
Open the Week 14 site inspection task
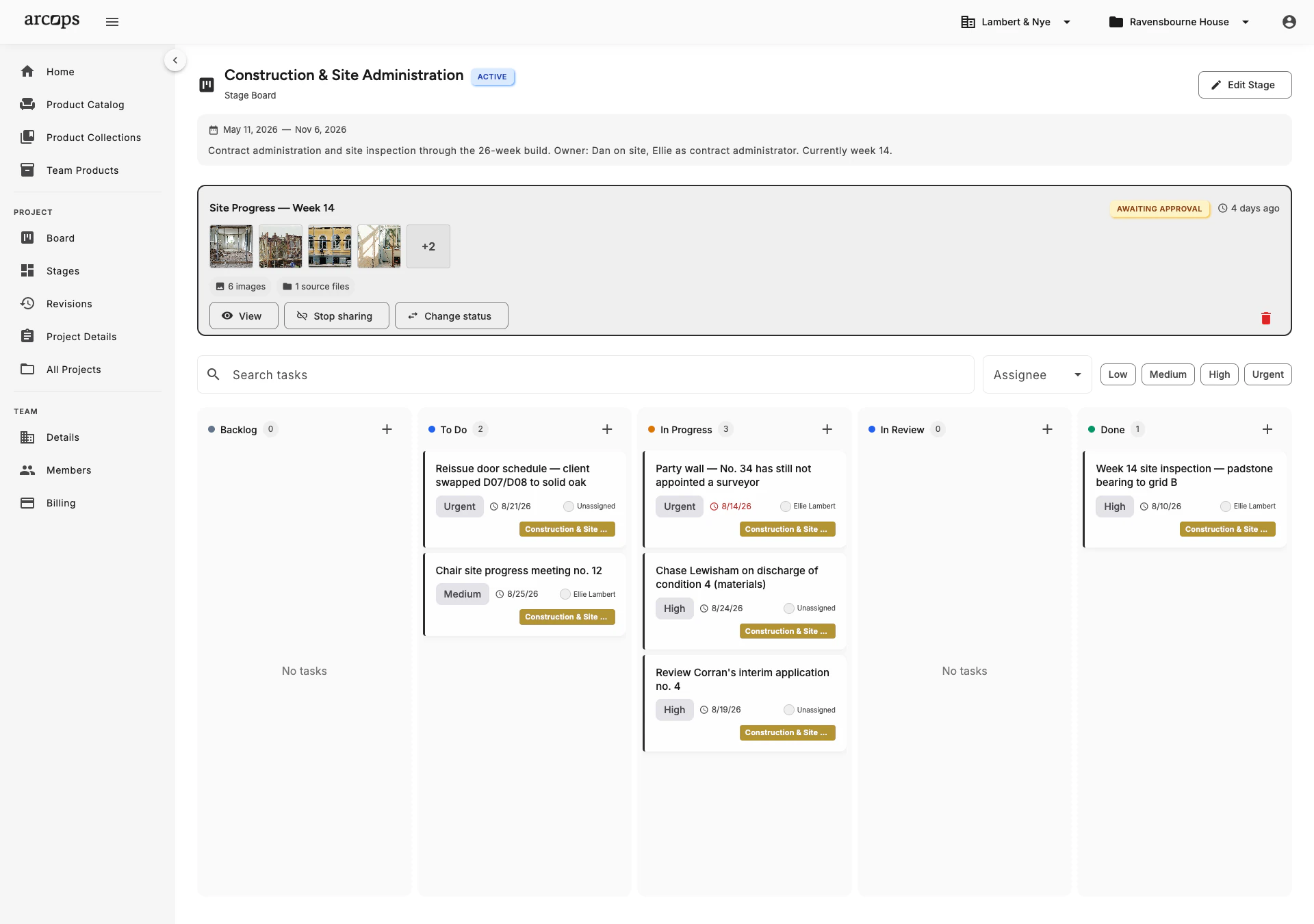point(1185,499)
